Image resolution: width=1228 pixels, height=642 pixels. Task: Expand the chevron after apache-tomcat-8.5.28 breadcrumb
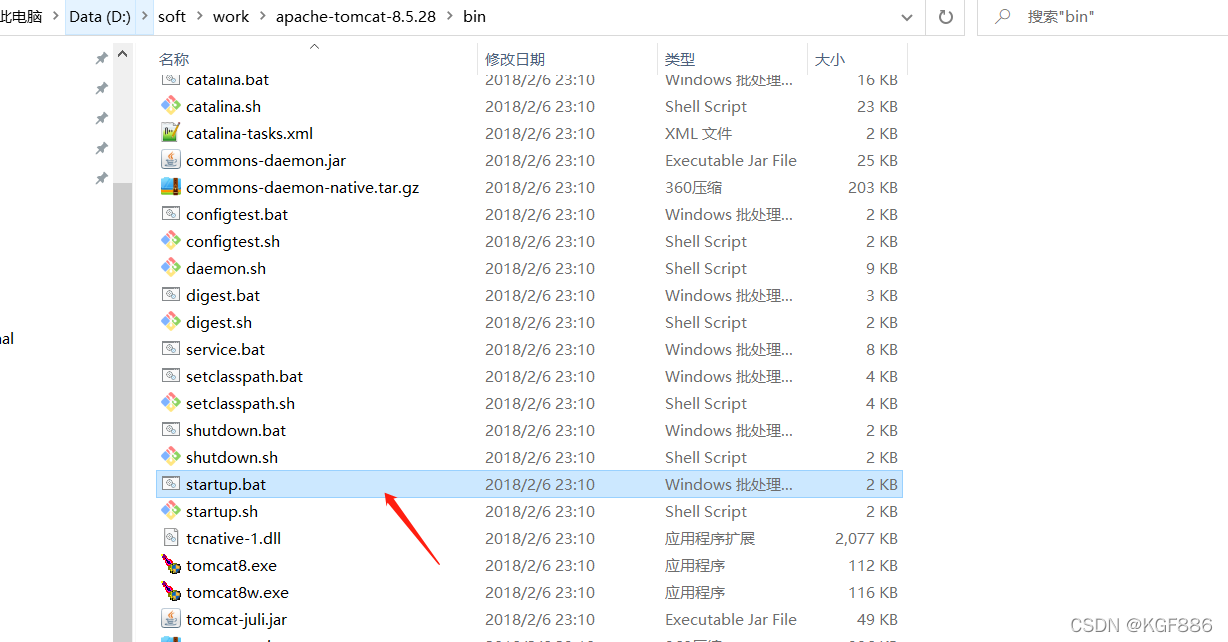tap(449, 17)
